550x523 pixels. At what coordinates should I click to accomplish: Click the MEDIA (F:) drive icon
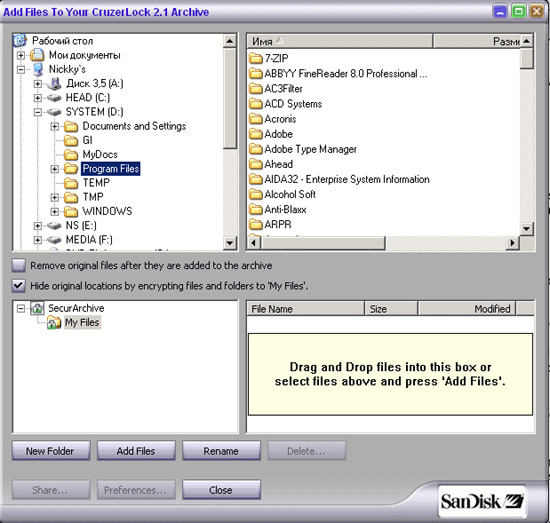coord(54,240)
